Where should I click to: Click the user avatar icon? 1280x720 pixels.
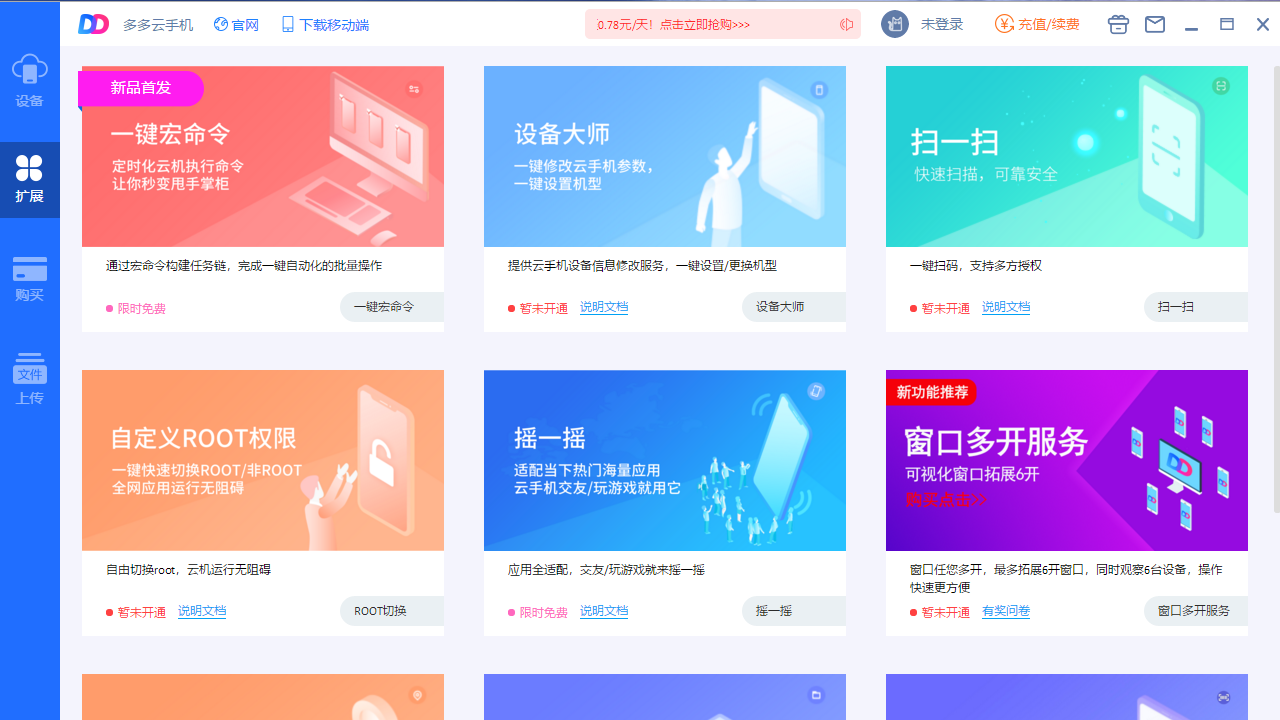point(895,24)
